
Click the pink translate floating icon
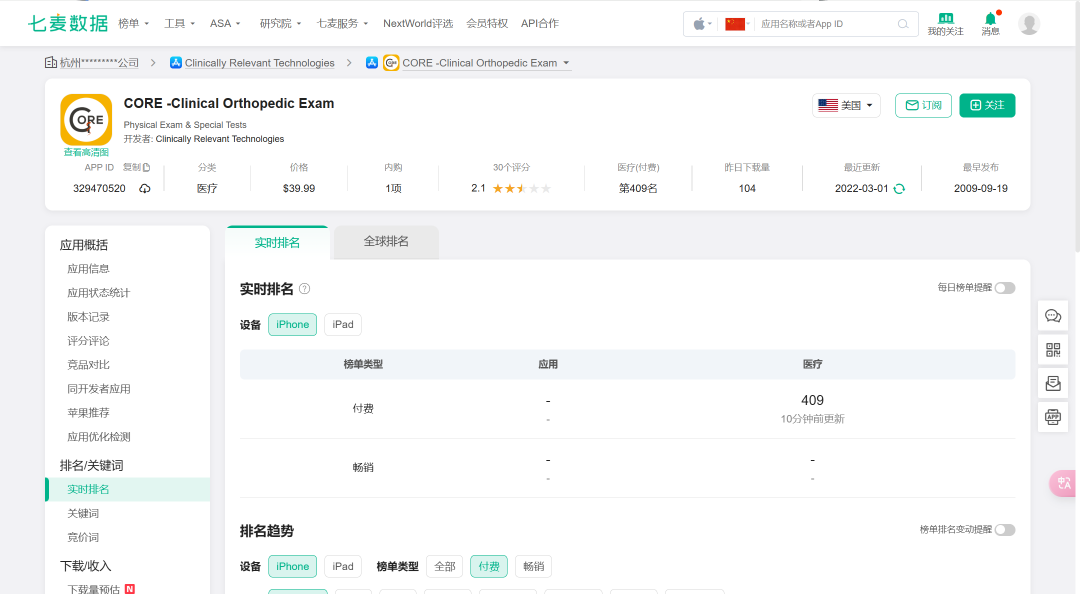(x=1063, y=483)
